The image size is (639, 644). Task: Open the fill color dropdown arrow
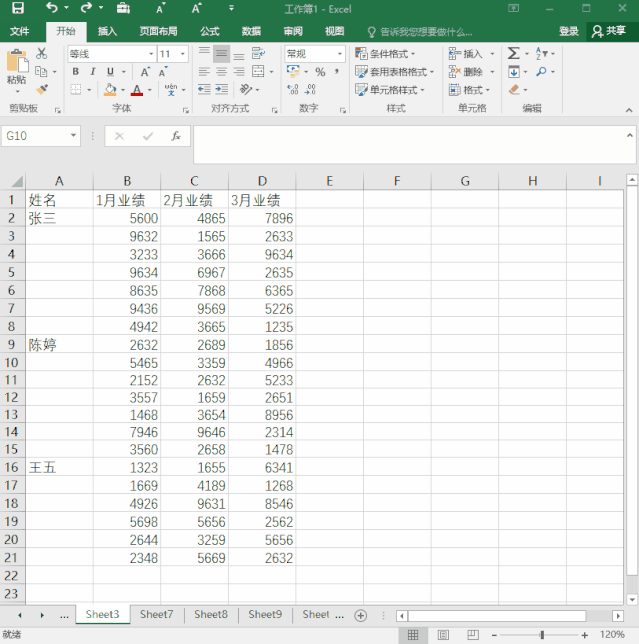[123, 90]
